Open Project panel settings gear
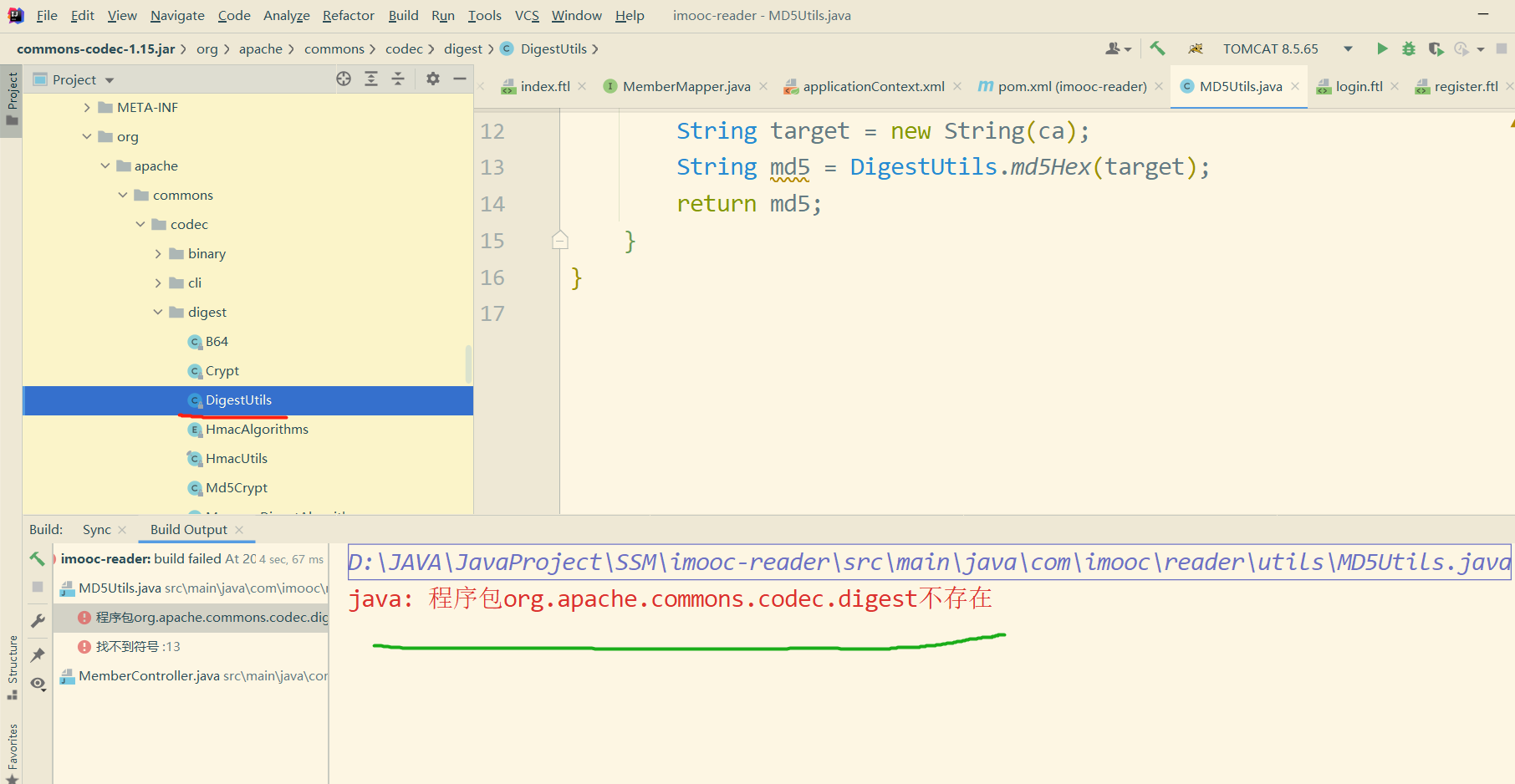The width and height of the screenshot is (1515, 784). click(x=432, y=79)
